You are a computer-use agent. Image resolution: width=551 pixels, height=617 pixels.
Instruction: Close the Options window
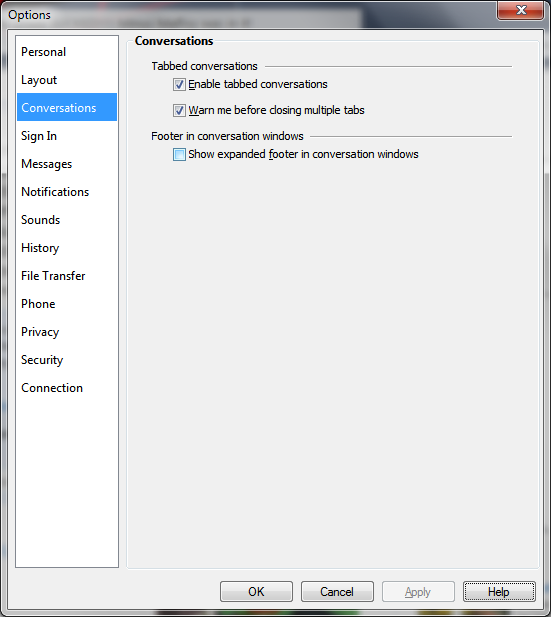(521, 10)
